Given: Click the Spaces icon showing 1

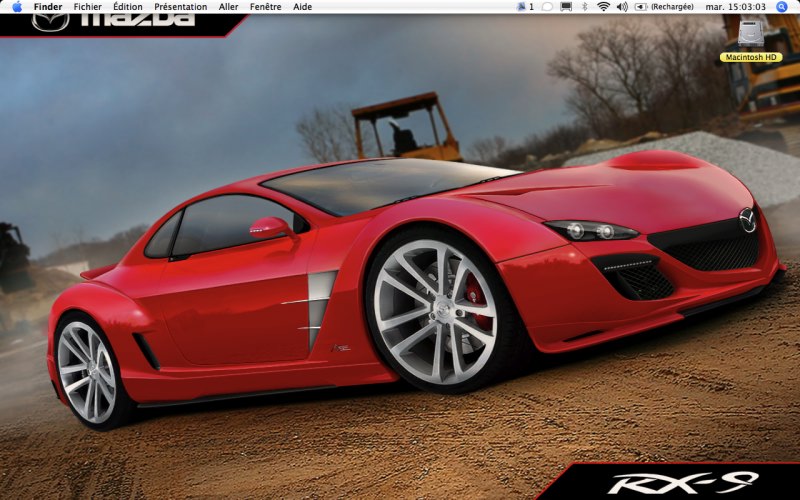Looking at the screenshot, I should click(525, 6).
